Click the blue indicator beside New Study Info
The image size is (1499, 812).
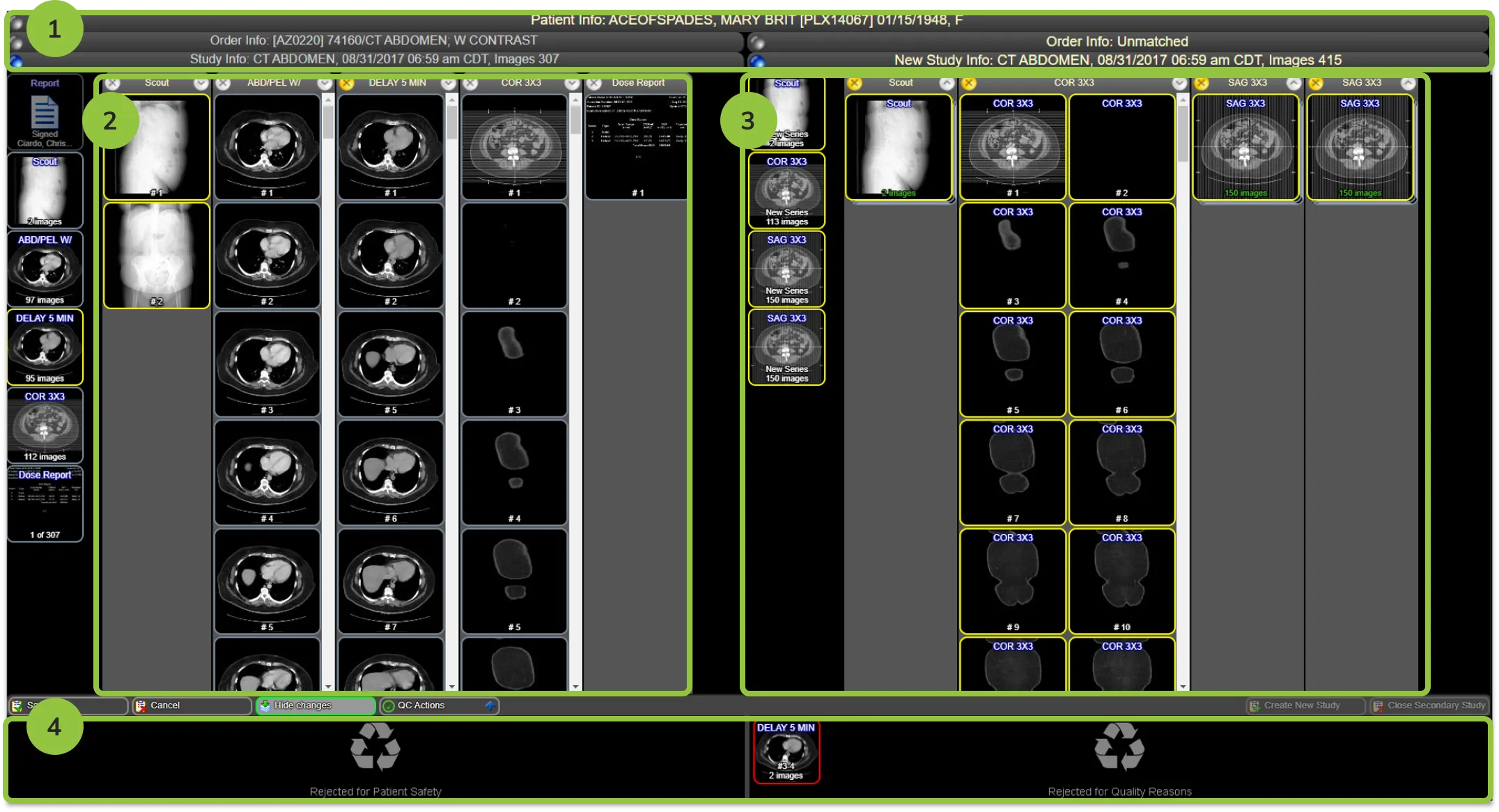758,61
